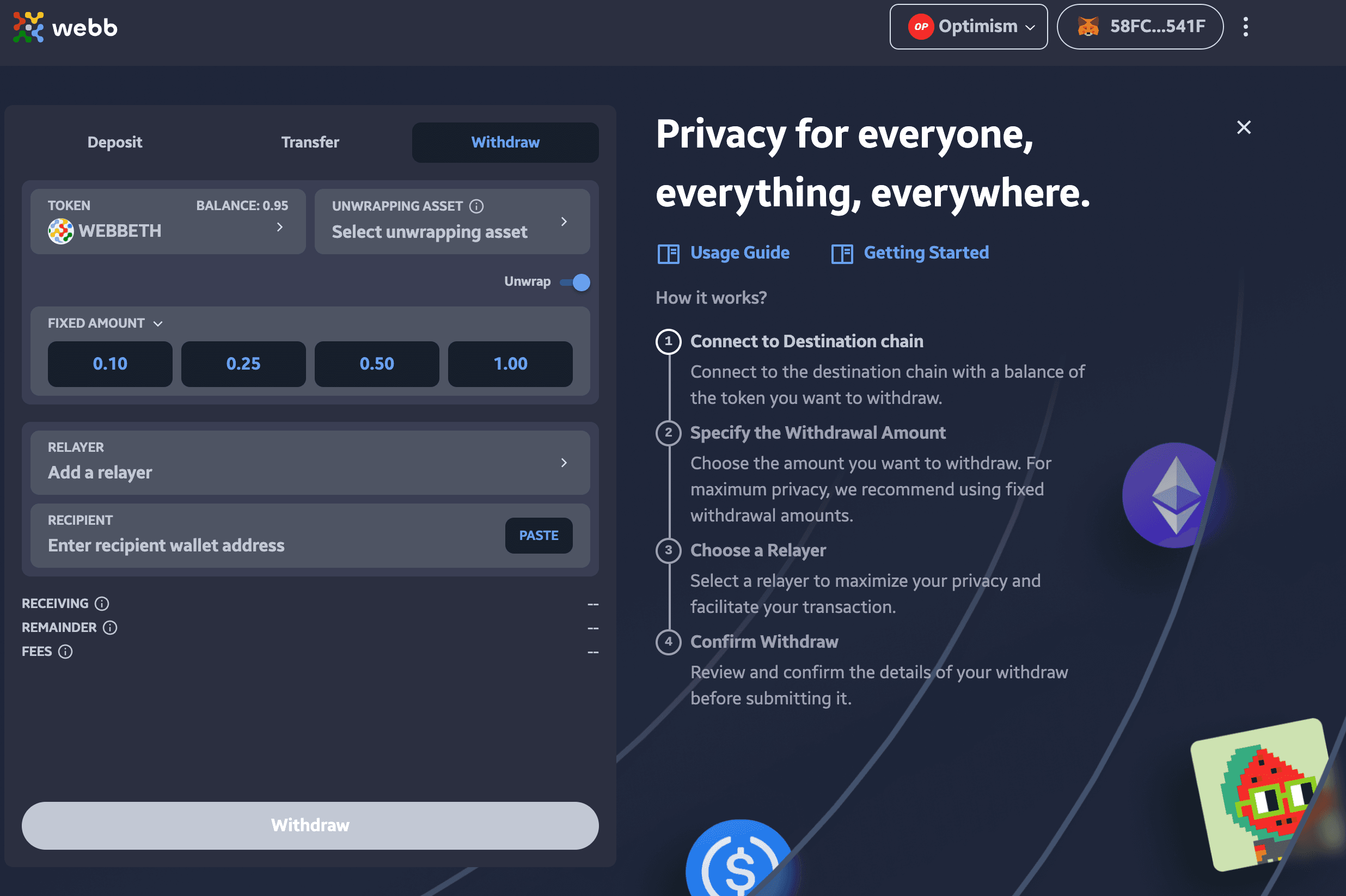Click the PASTE button for recipient
Viewport: 1346px width, 896px height.
tap(538, 535)
